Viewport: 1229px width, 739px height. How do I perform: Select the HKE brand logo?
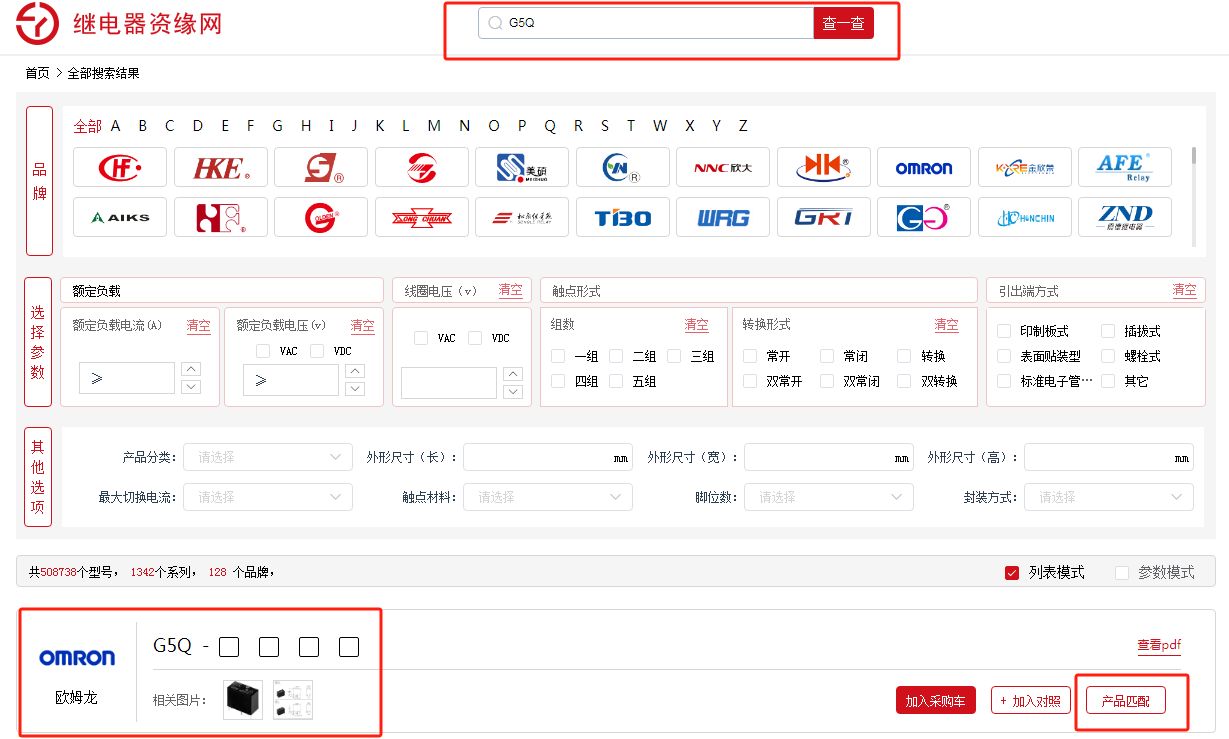click(x=220, y=168)
